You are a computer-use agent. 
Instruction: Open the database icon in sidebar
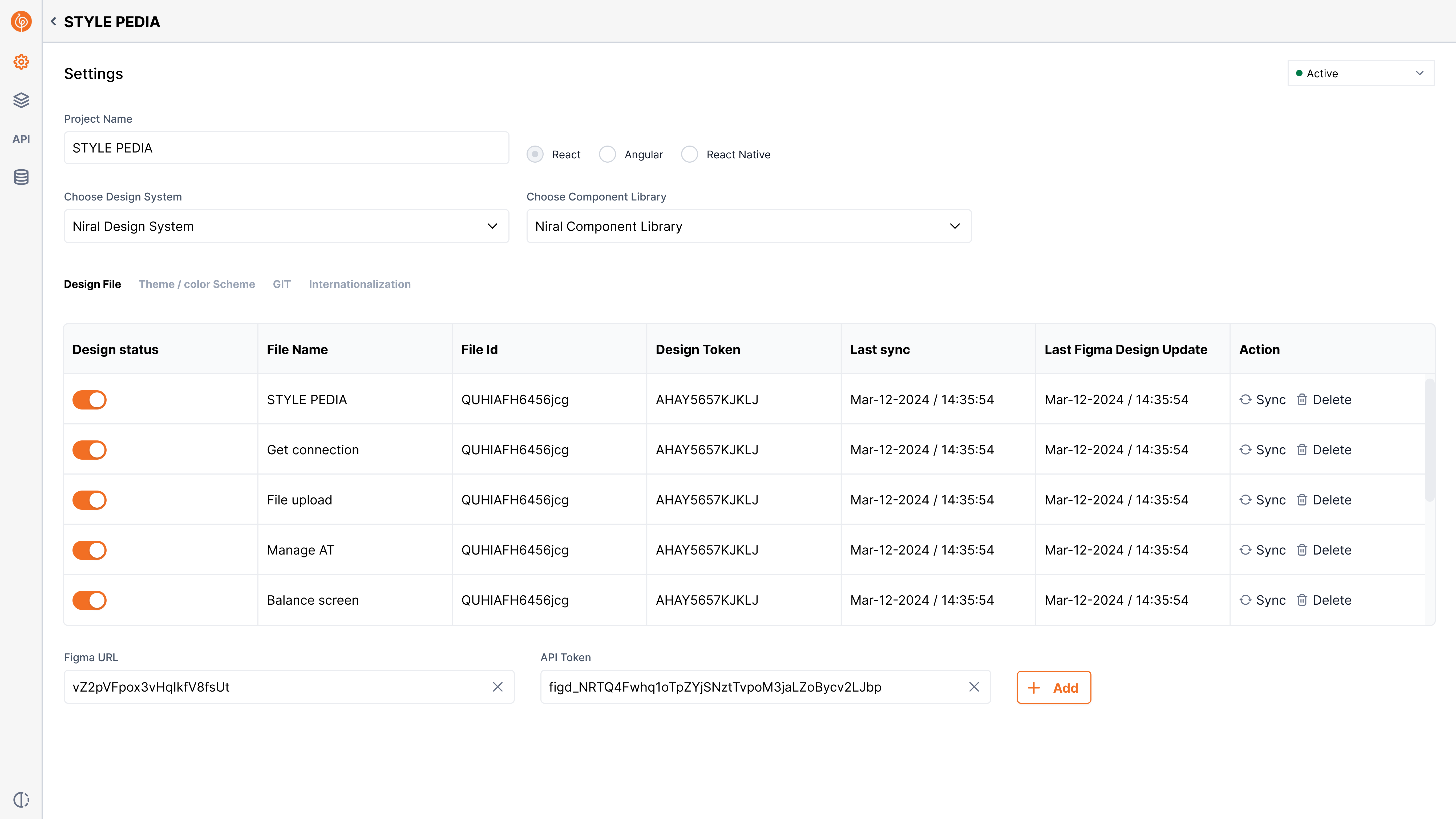pos(21,177)
